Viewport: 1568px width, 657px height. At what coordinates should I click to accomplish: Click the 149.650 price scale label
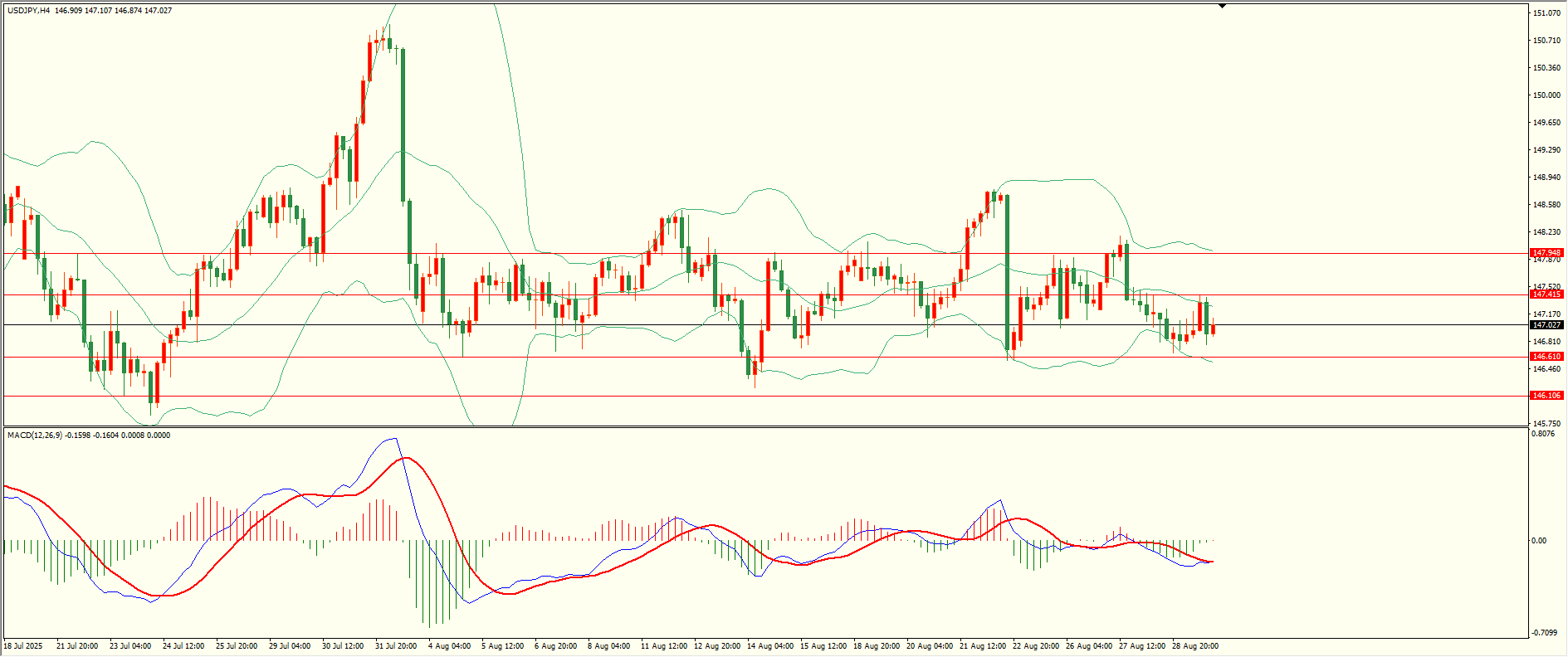[1546, 123]
